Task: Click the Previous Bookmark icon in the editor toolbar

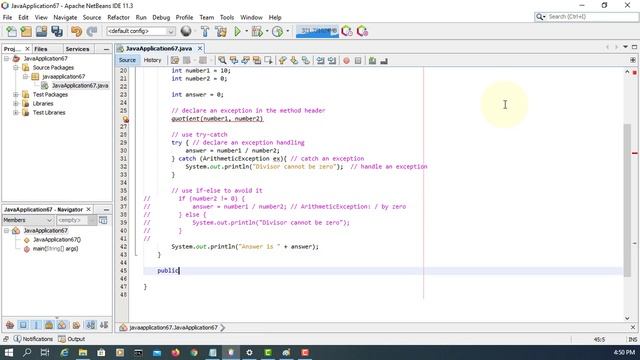Action: (282, 60)
